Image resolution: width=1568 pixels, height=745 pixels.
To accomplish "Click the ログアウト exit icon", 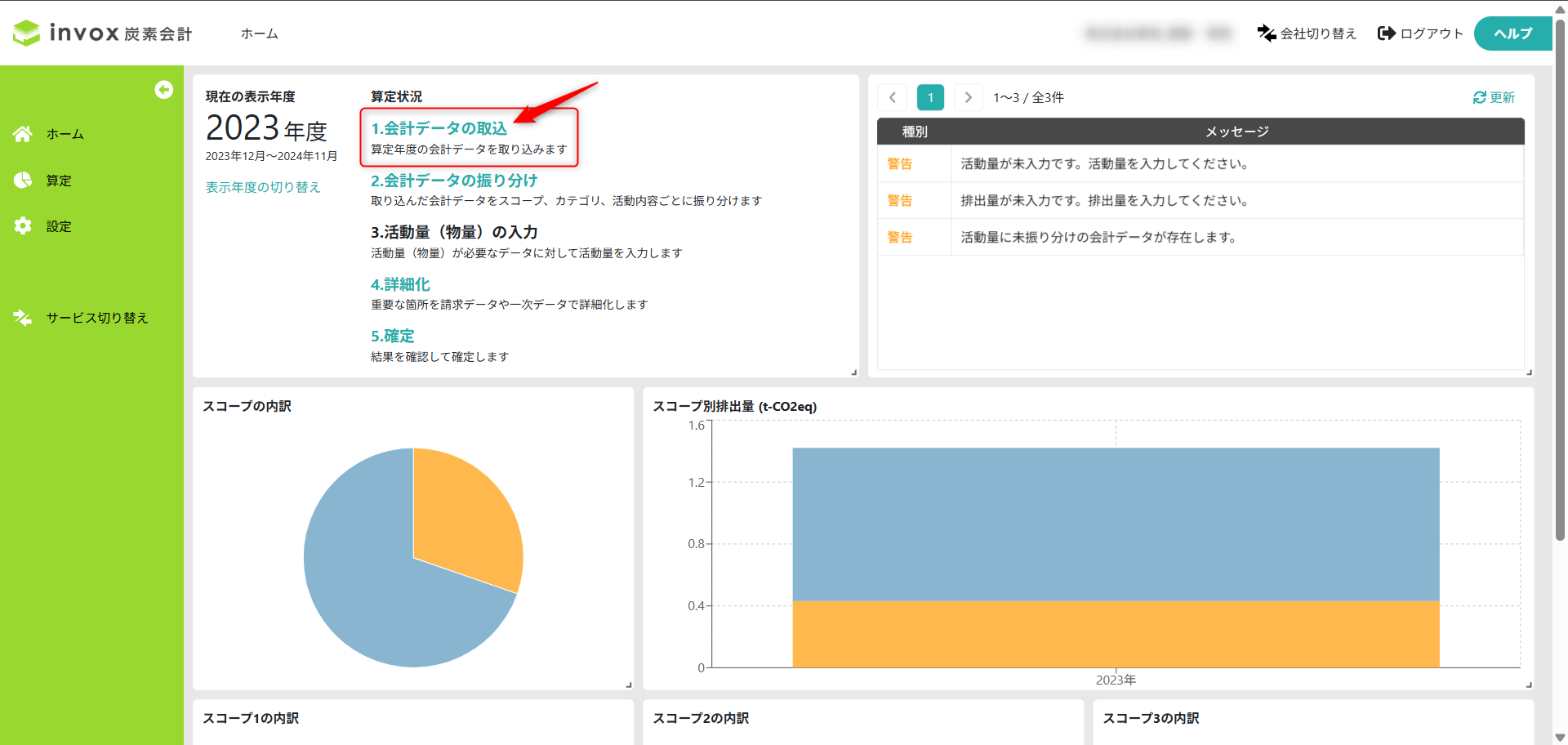I will (1386, 33).
